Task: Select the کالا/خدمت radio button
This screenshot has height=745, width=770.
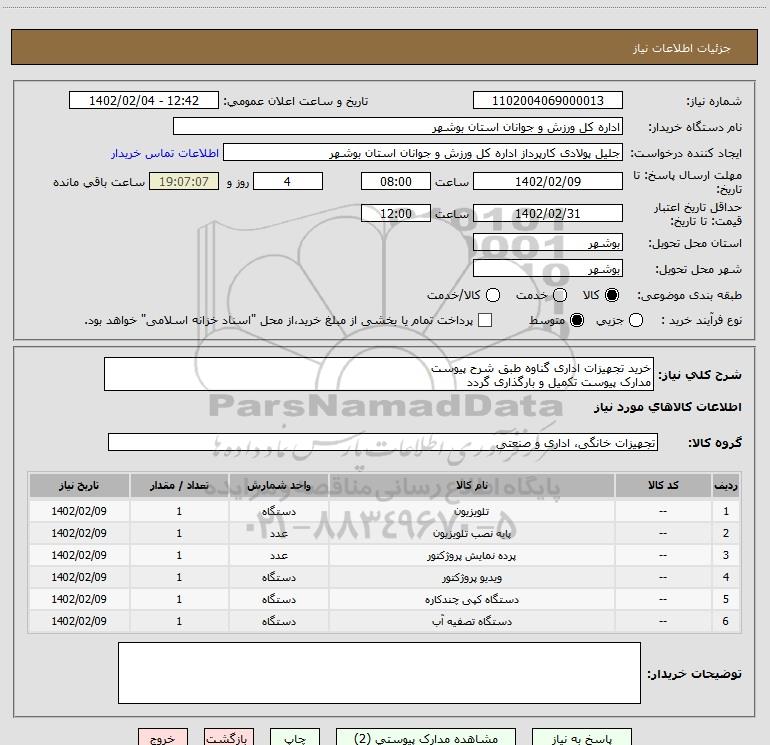Action: click(x=493, y=295)
